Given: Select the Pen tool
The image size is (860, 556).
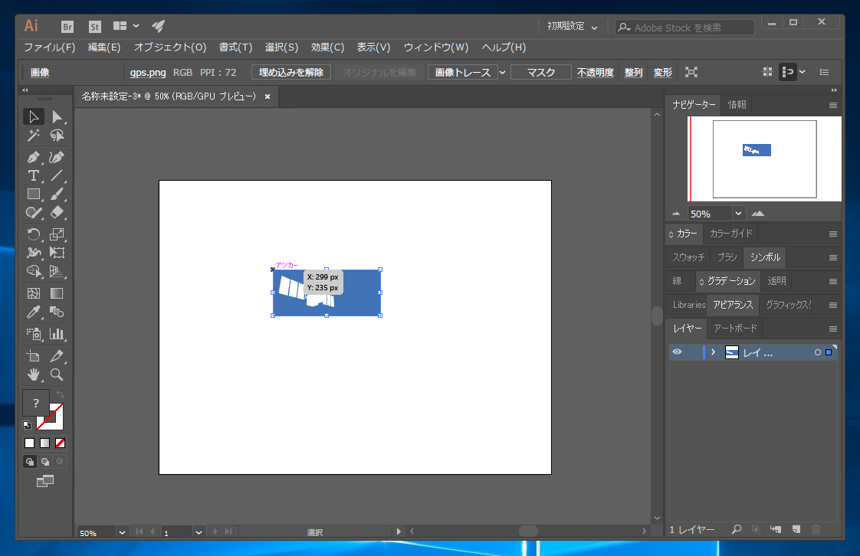Looking at the screenshot, I should coord(33,157).
